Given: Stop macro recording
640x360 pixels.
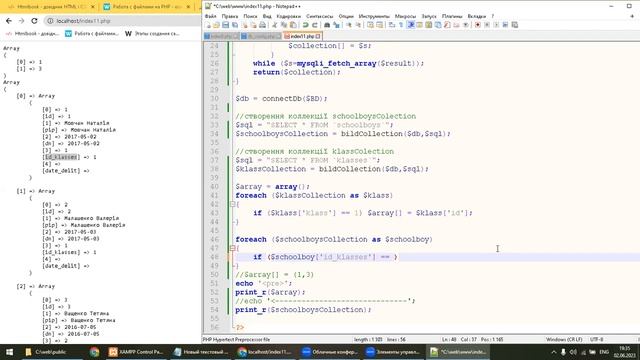Looking at the screenshot, I should (x=487, y=25).
